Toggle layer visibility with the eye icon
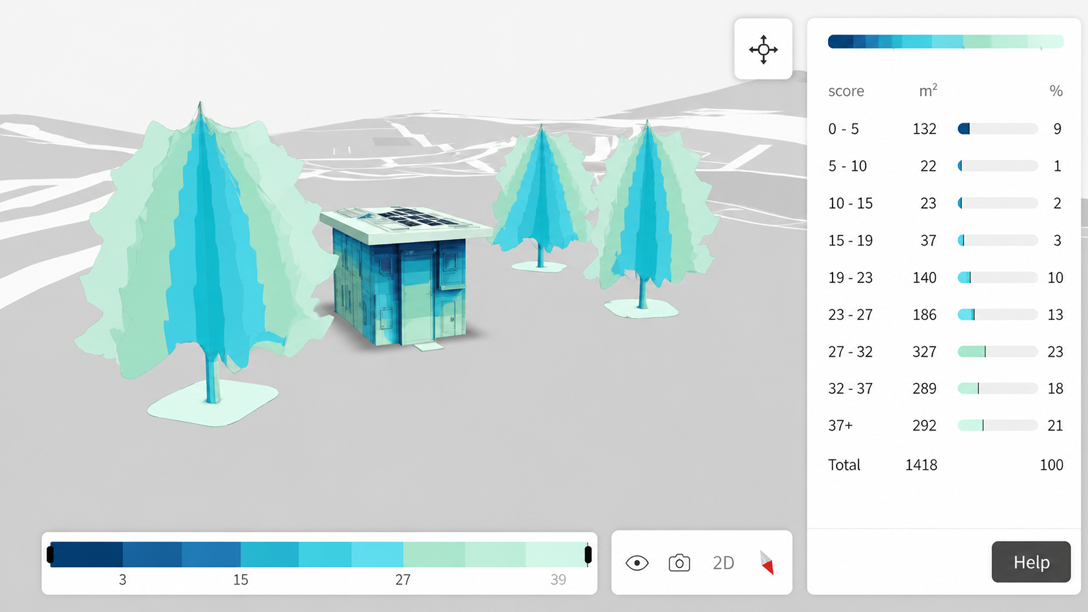The image size is (1088, 612). pyautogui.click(x=637, y=563)
